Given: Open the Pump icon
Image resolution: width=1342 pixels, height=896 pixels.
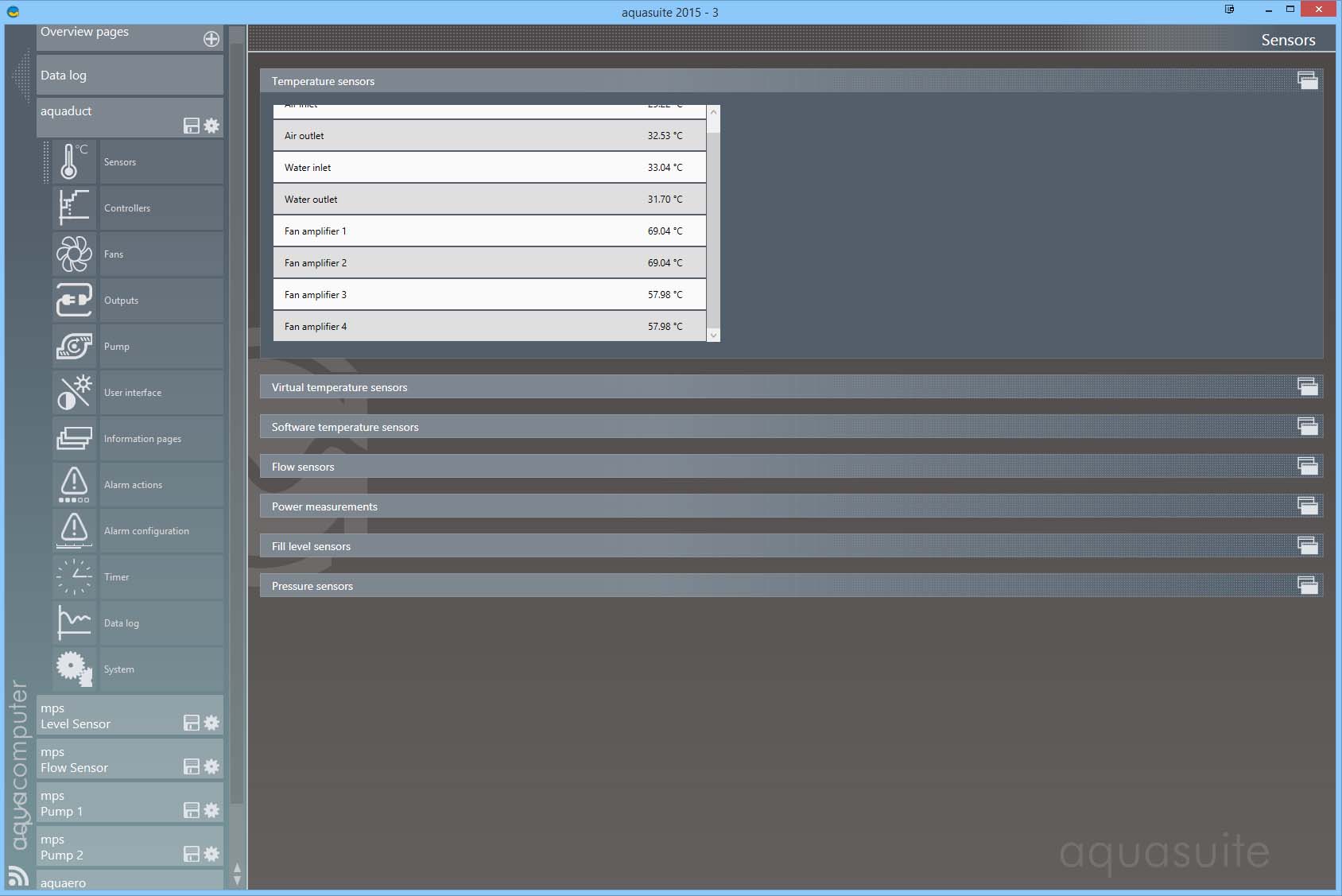Looking at the screenshot, I should (x=74, y=346).
